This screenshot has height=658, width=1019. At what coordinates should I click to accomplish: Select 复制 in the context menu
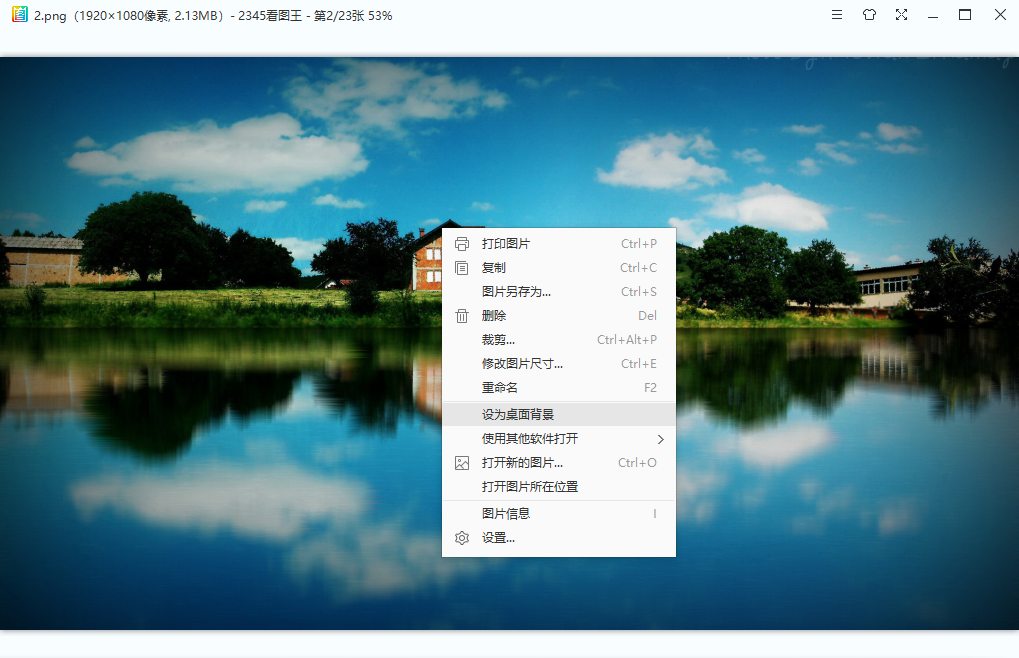coord(559,268)
